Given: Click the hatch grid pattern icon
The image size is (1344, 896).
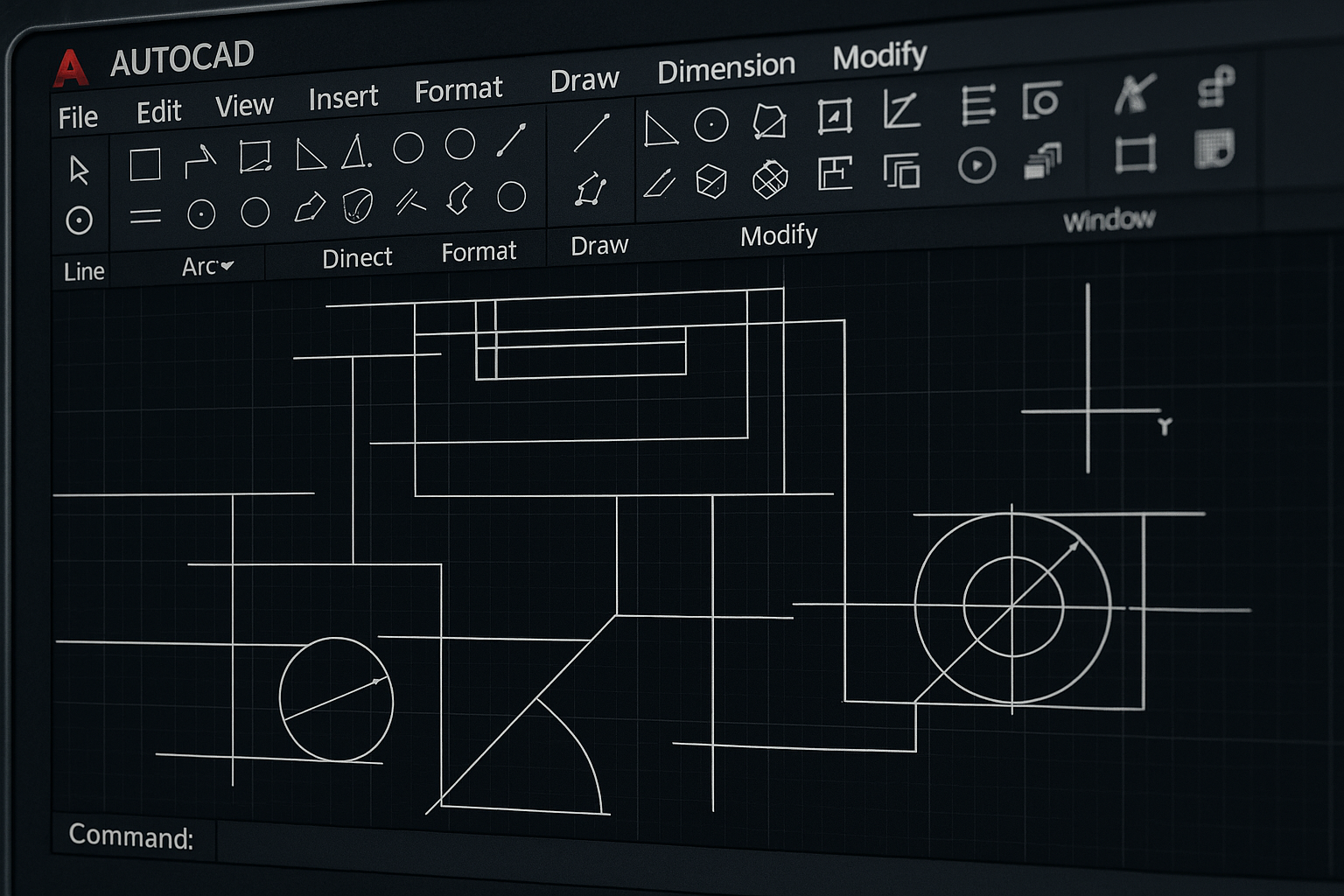Looking at the screenshot, I should coord(1214,149).
